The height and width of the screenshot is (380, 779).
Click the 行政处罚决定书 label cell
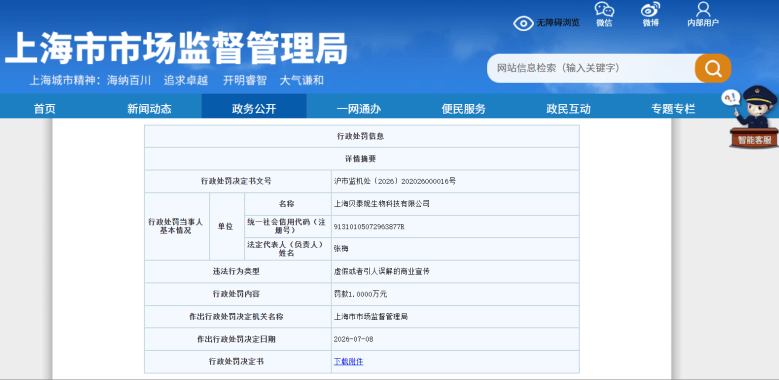point(238,362)
